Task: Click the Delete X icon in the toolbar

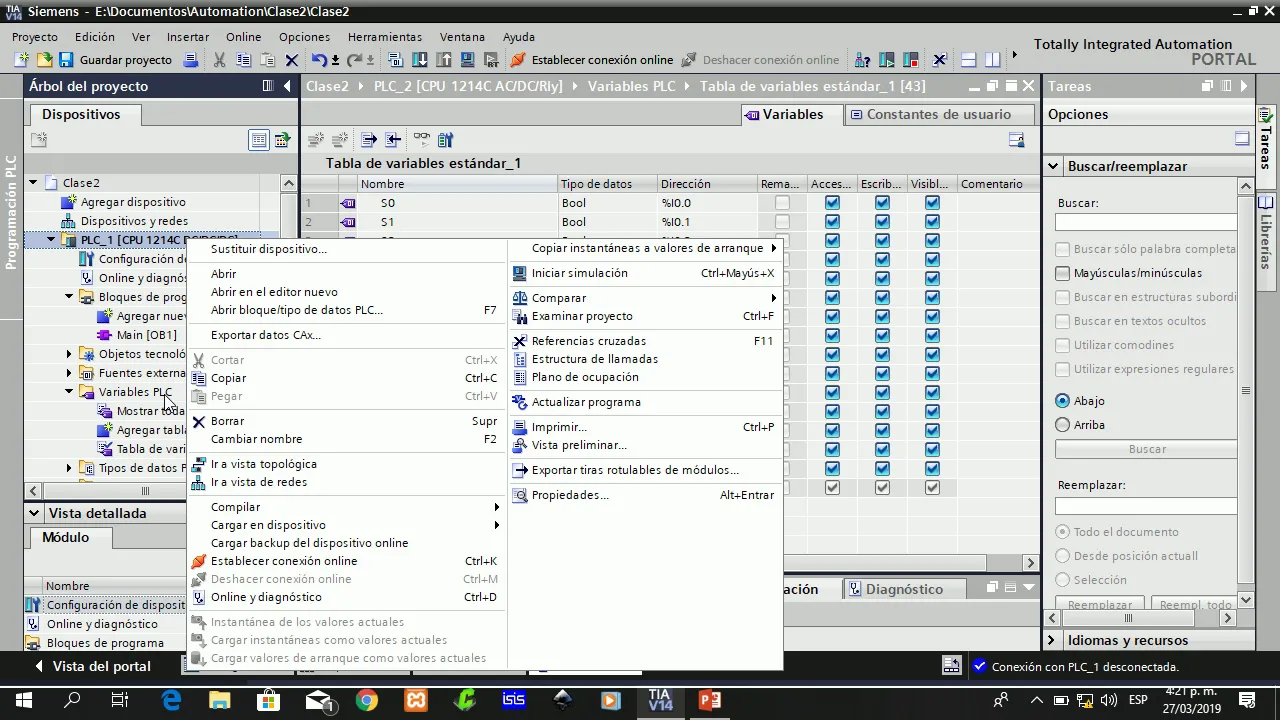Action: 292,60
